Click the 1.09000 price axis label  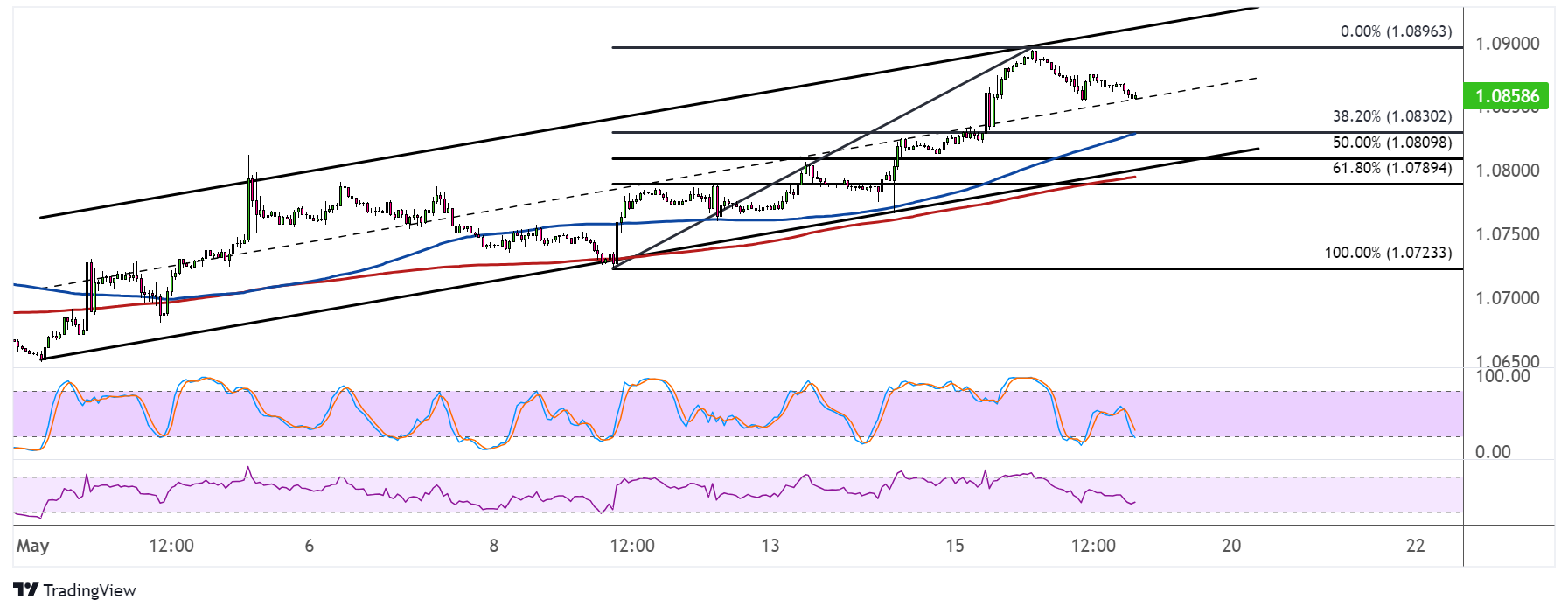(x=1507, y=44)
